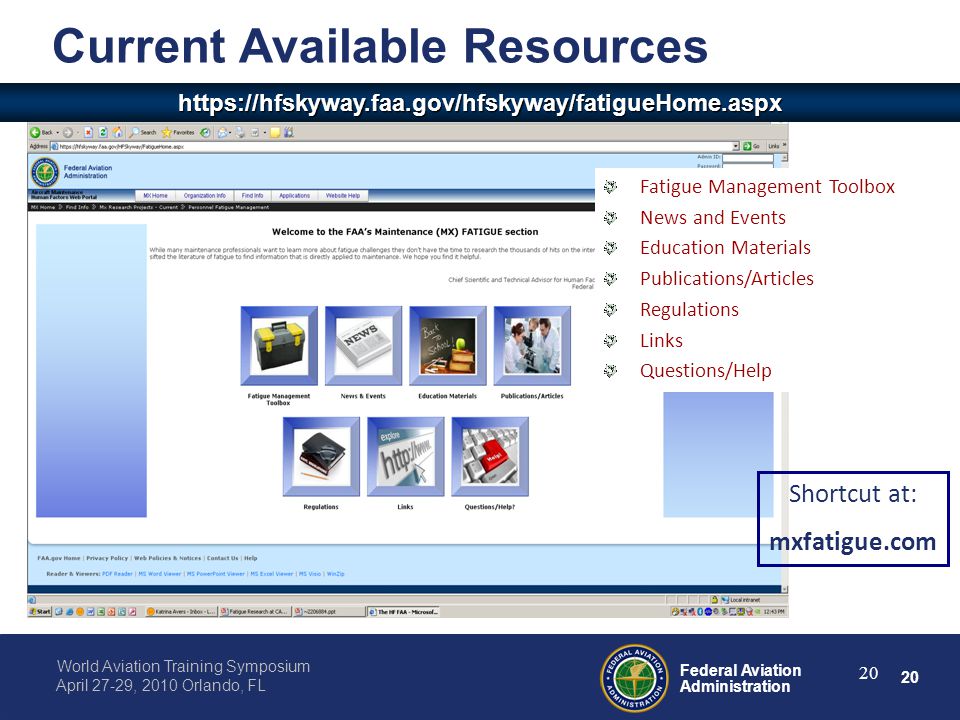Open the Applications tab
The image size is (960, 720).
(294, 195)
